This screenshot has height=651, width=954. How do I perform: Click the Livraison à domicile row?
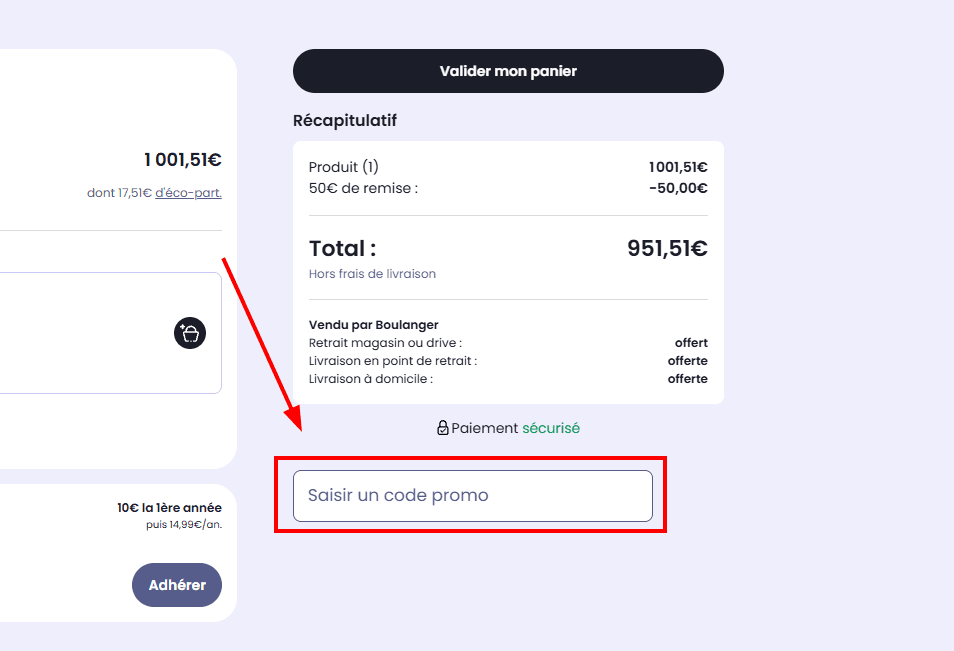(x=371, y=379)
